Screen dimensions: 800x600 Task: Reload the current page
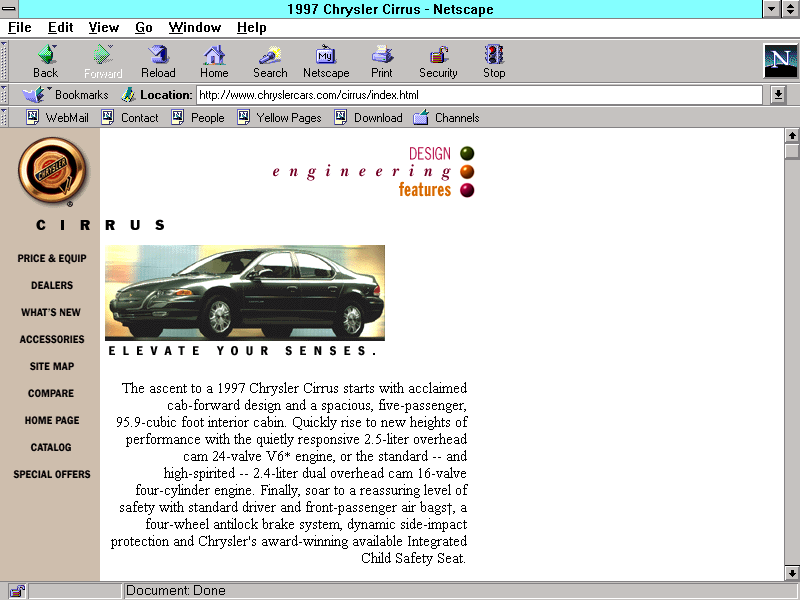158,61
